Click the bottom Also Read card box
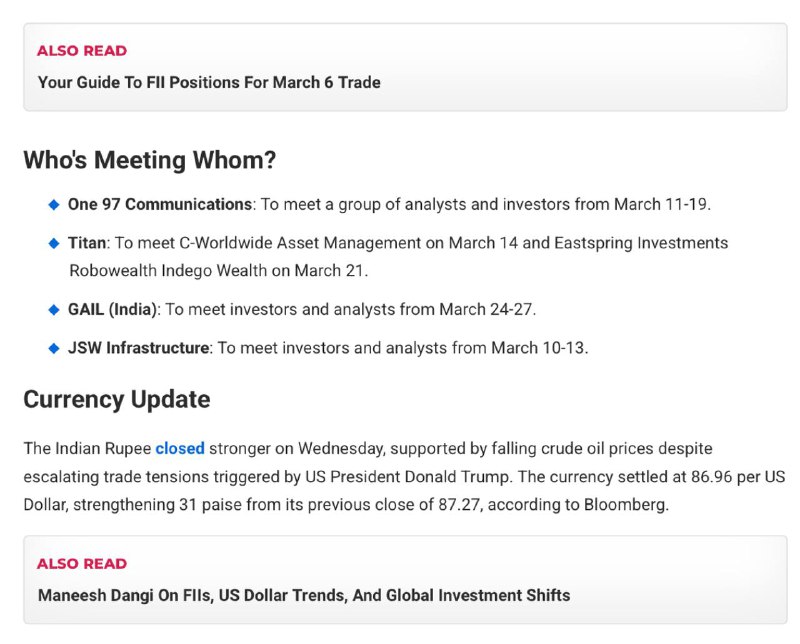The width and height of the screenshot is (800, 644). click(406, 580)
